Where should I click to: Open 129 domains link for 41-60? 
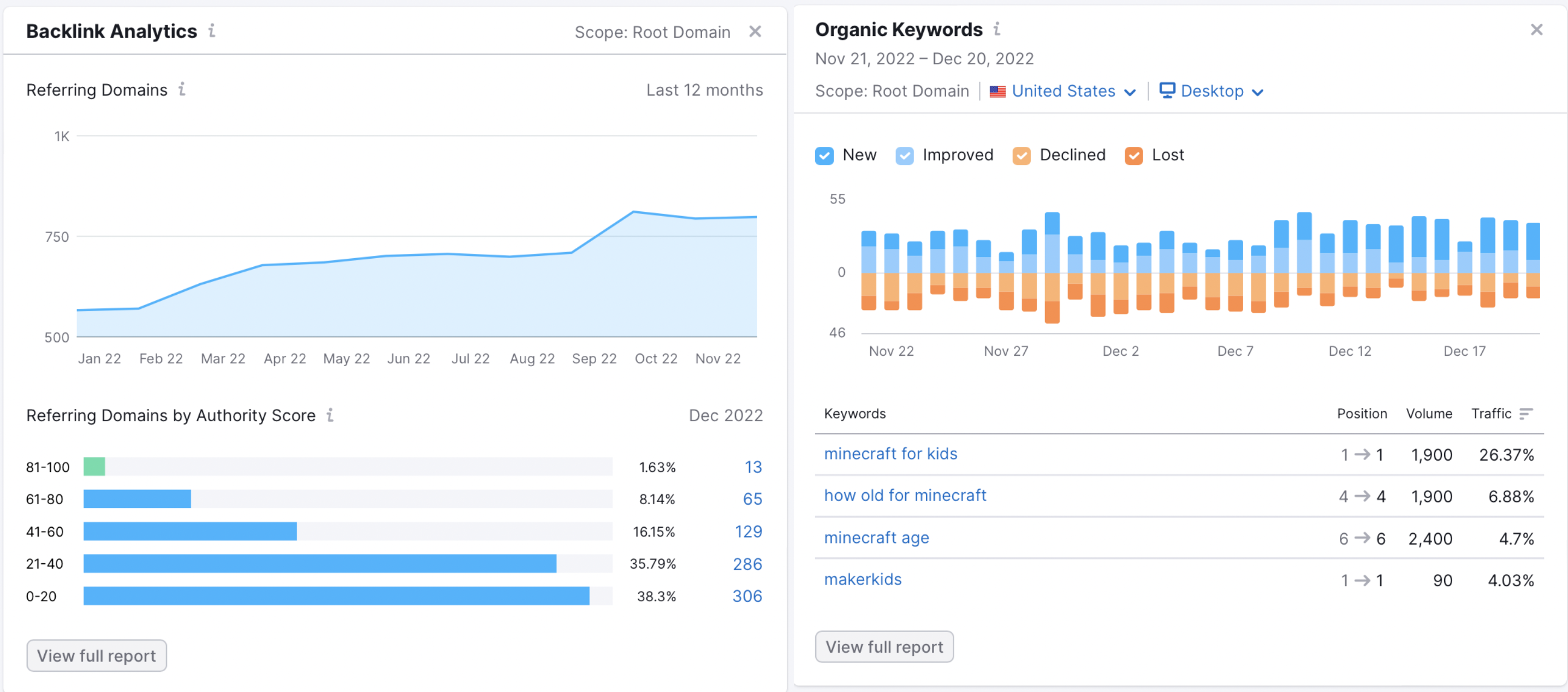tap(748, 532)
